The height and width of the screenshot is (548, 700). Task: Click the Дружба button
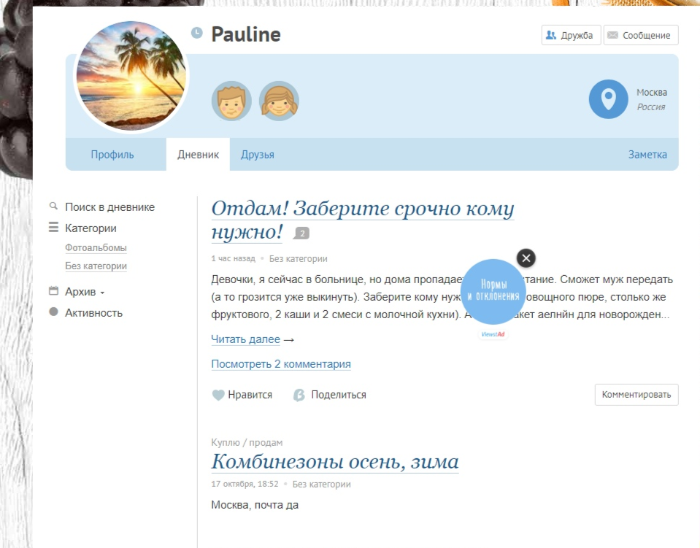569,35
